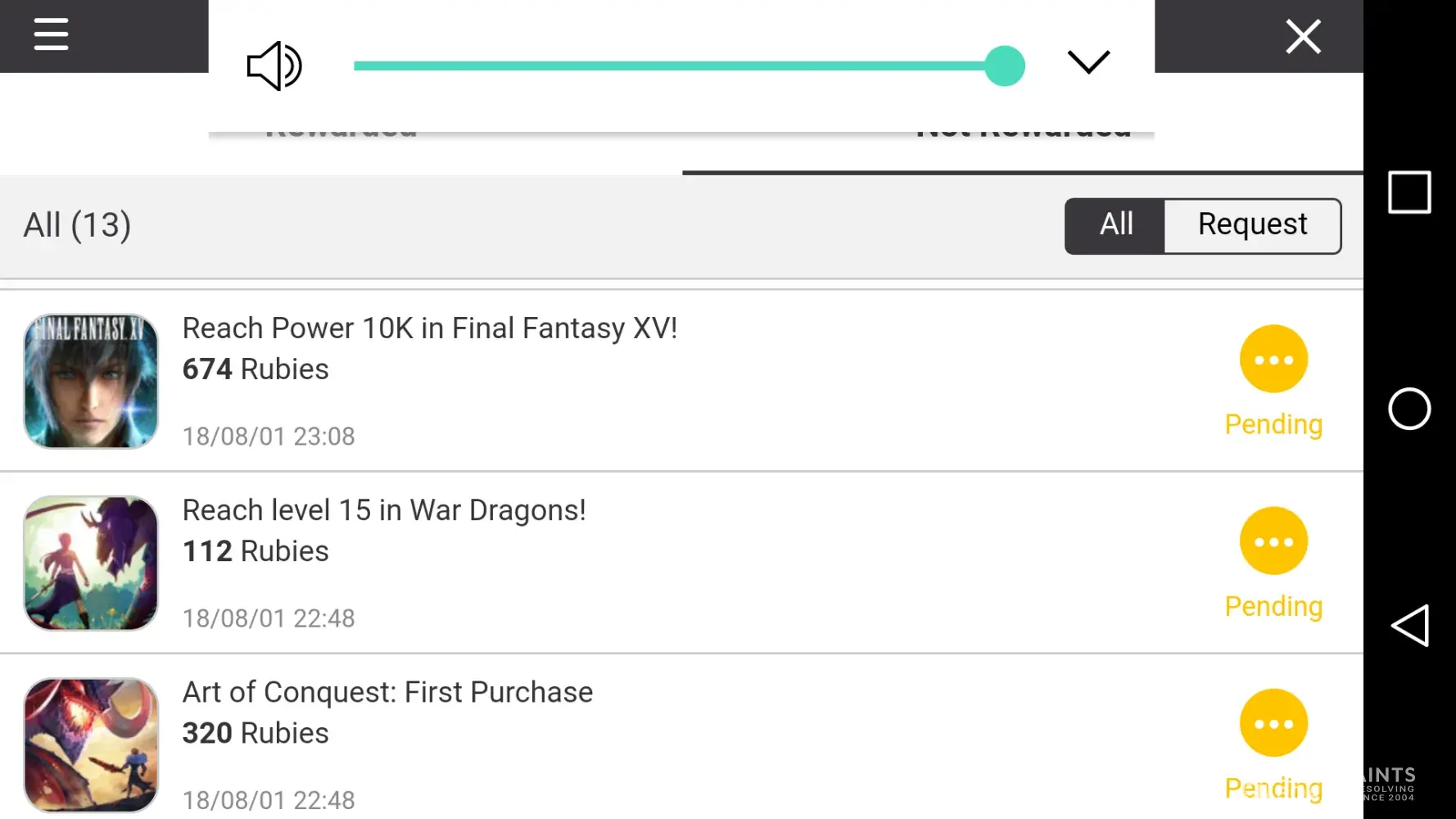Tap the Art of Conquest game thumbnail

(91, 744)
